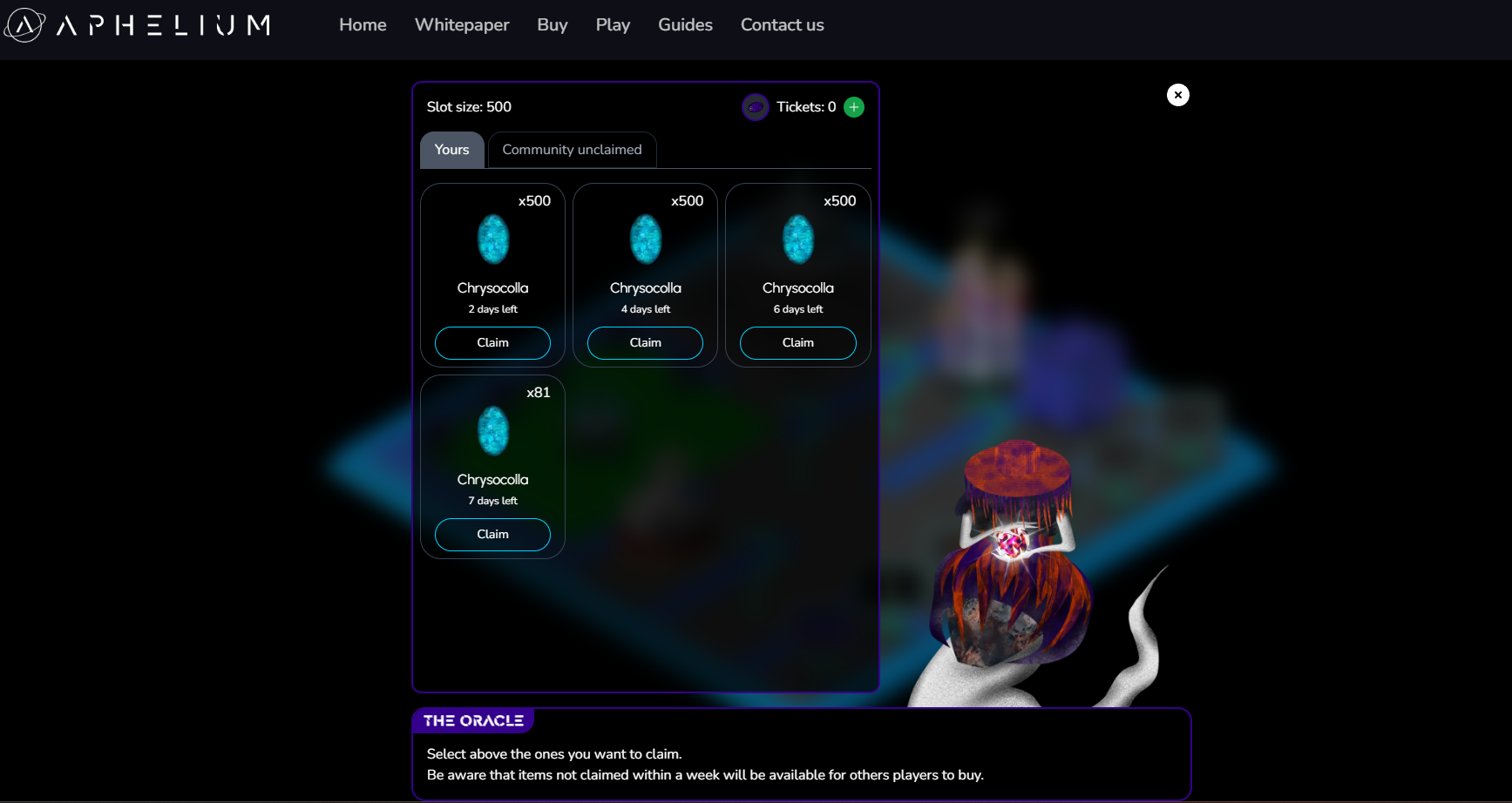Click the green plus to add tickets
The image size is (1512, 803).
coord(854,107)
